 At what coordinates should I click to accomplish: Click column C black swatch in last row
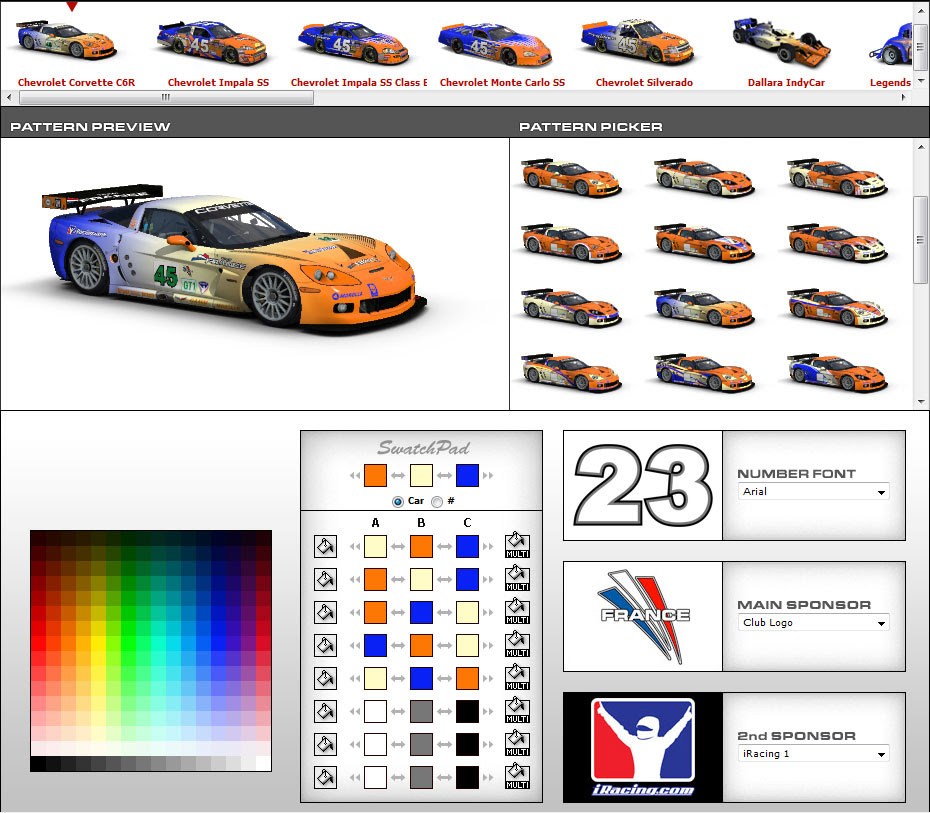point(467,777)
